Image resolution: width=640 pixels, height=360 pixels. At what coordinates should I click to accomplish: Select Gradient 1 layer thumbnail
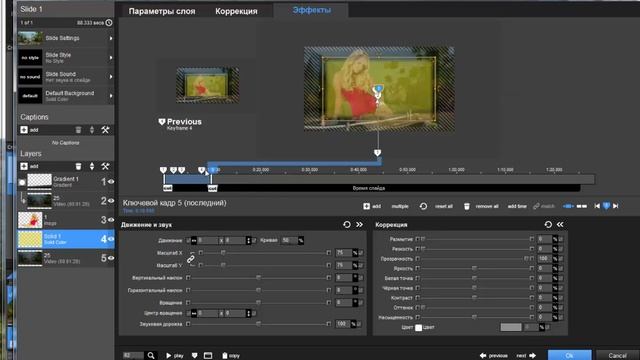(40, 181)
